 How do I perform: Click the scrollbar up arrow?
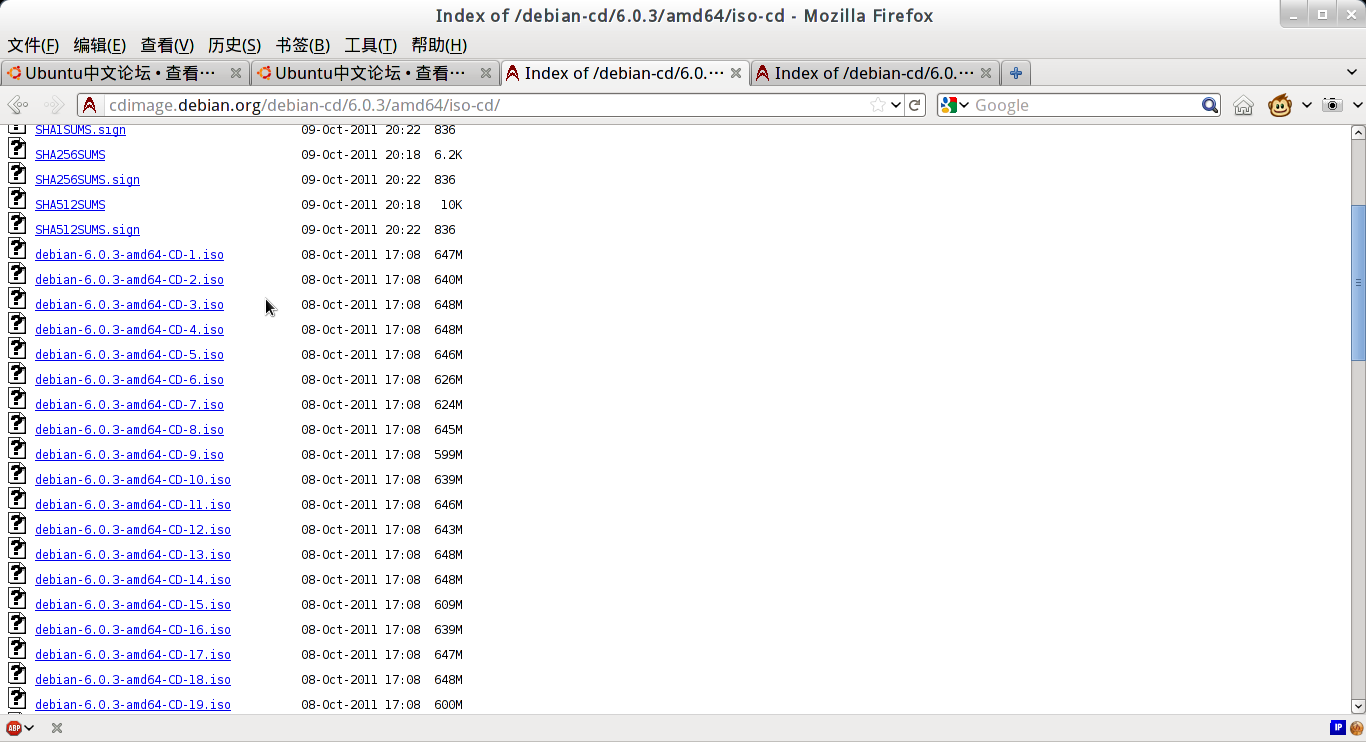[1358, 132]
